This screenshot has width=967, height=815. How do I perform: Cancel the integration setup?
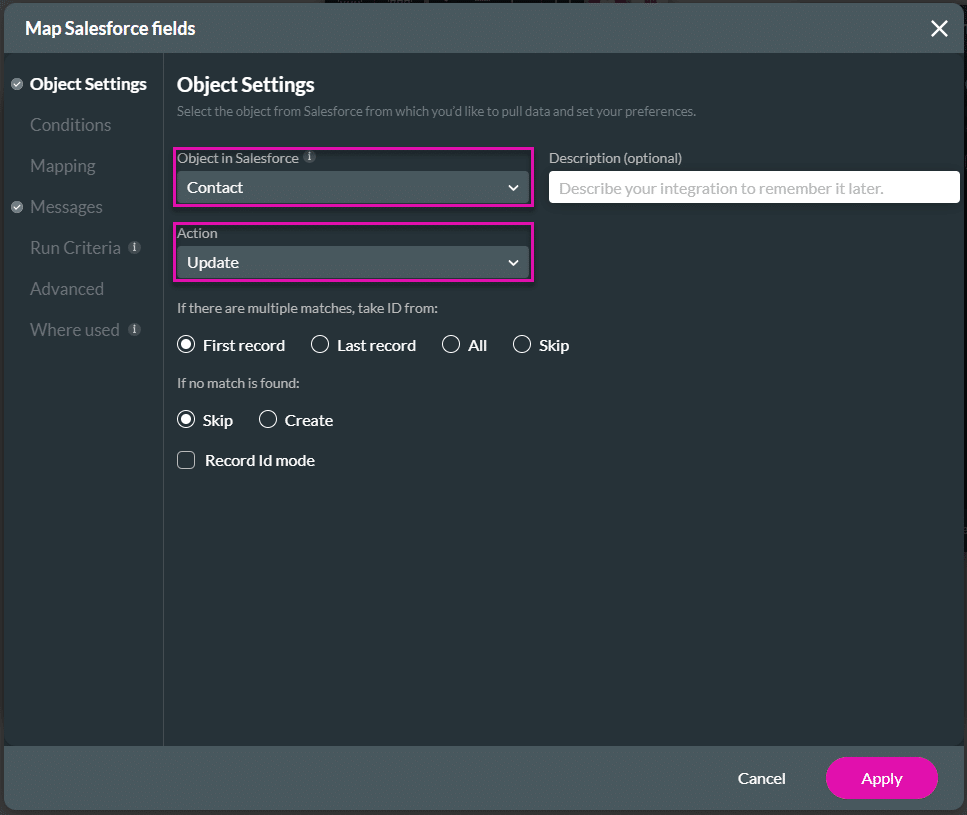(761, 778)
